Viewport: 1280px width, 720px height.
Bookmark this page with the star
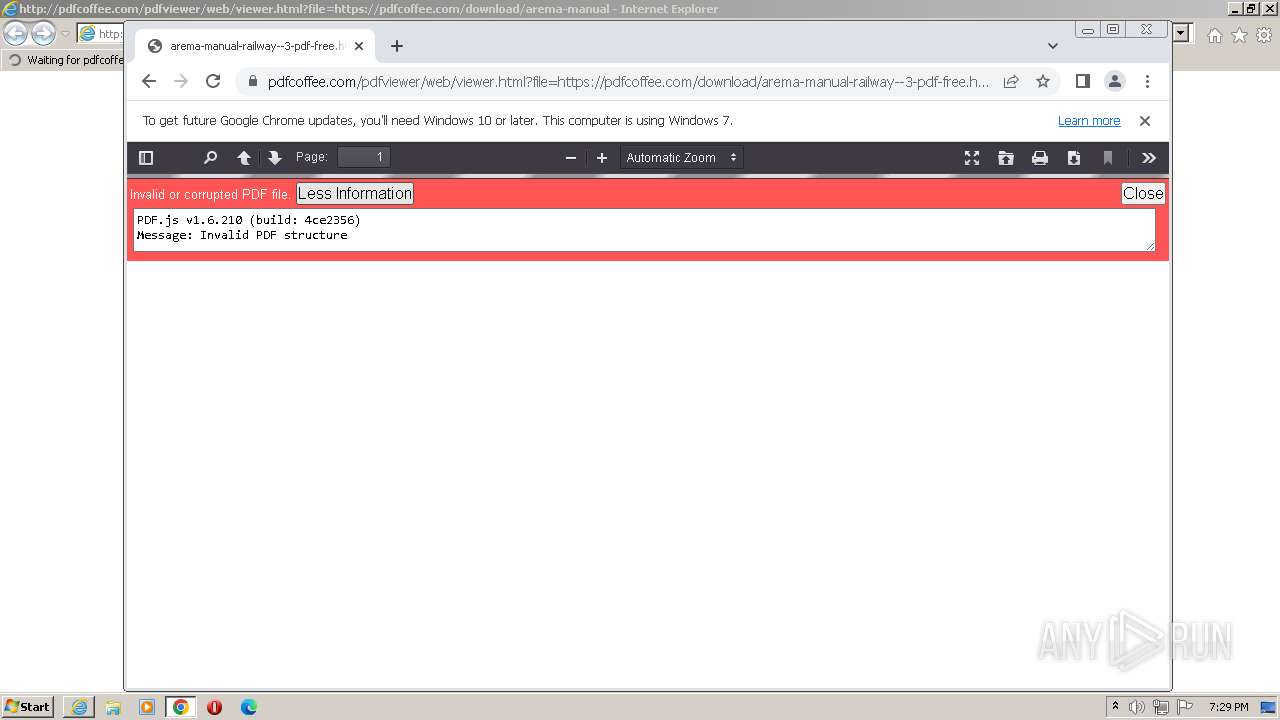point(1043,82)
